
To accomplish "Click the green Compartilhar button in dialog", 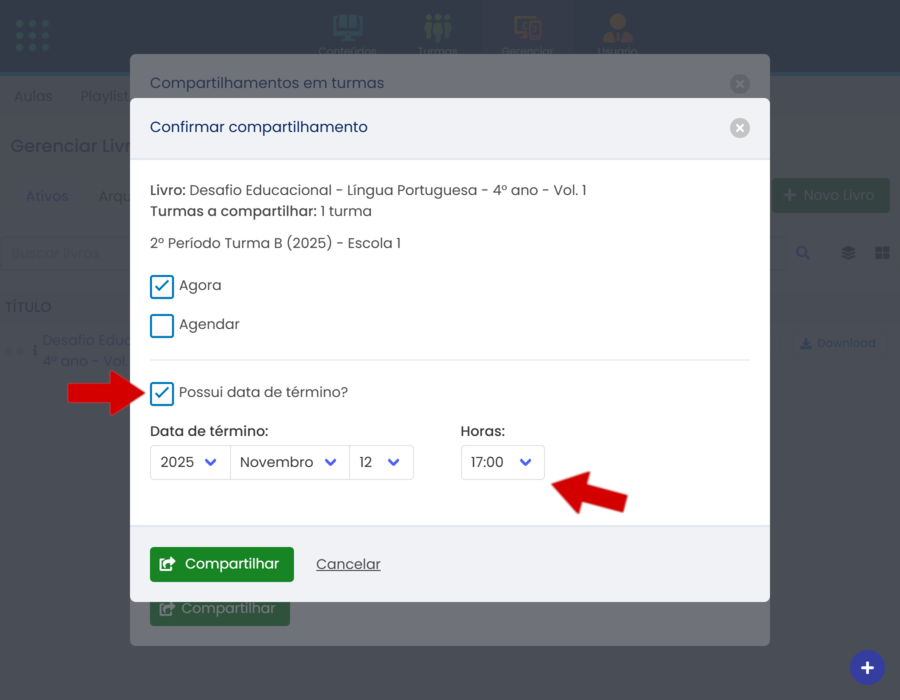I will 222,564.
